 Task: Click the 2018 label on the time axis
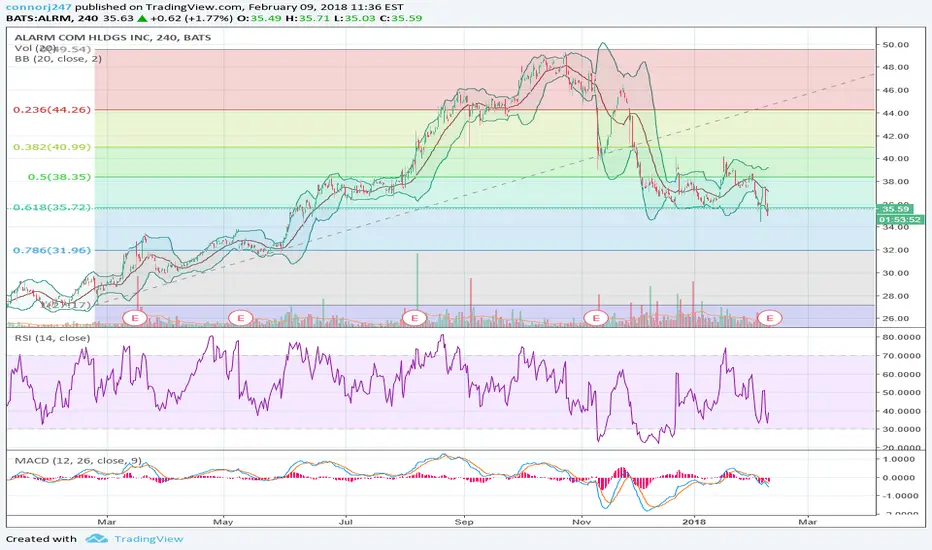pyautogui.click(x=694, y=522)
